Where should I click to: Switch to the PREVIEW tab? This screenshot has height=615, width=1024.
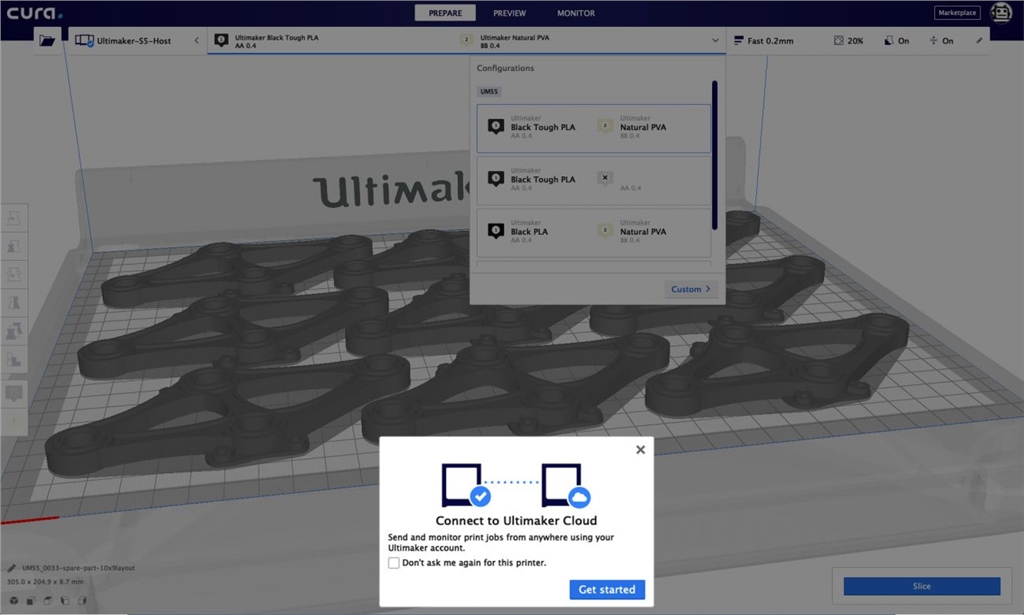click(509, 13)
